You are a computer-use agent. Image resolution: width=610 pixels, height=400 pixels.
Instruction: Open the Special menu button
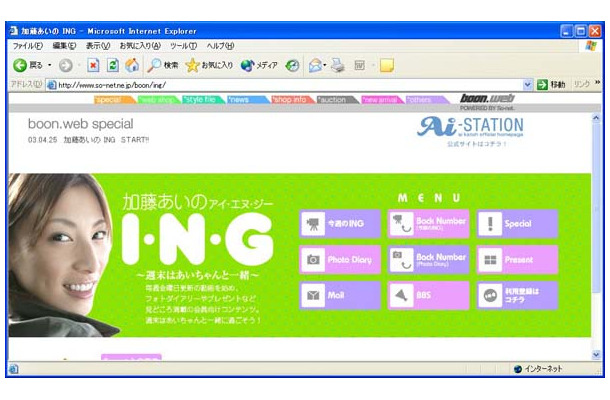517,223
